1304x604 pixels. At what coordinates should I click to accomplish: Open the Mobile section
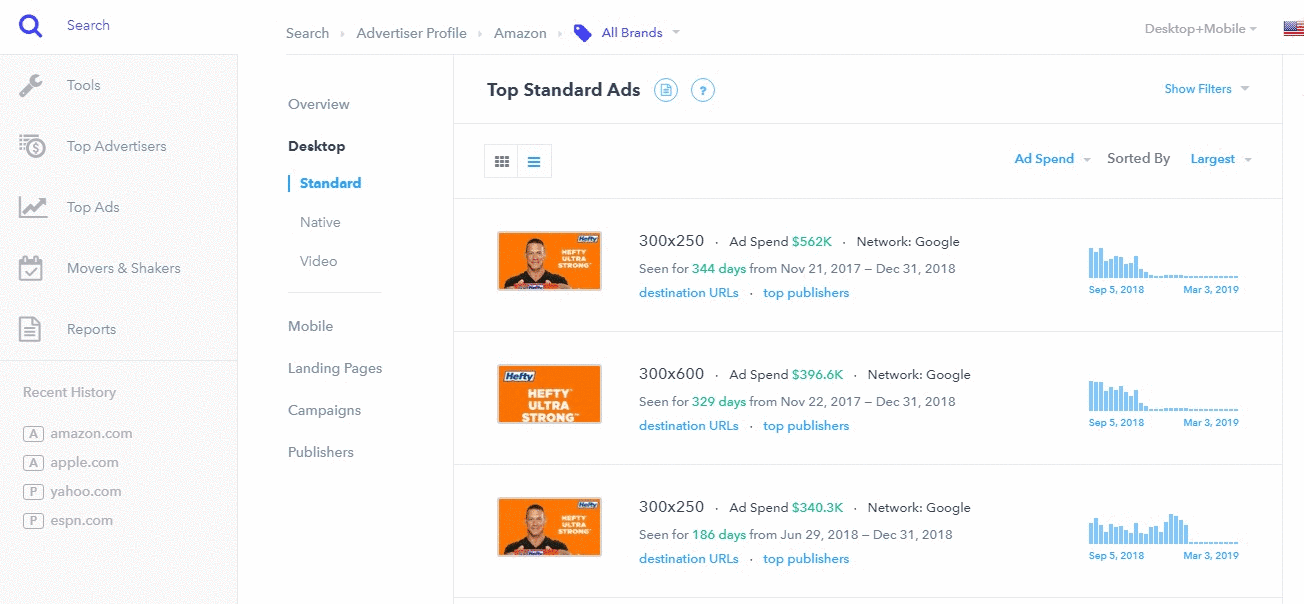310,326
